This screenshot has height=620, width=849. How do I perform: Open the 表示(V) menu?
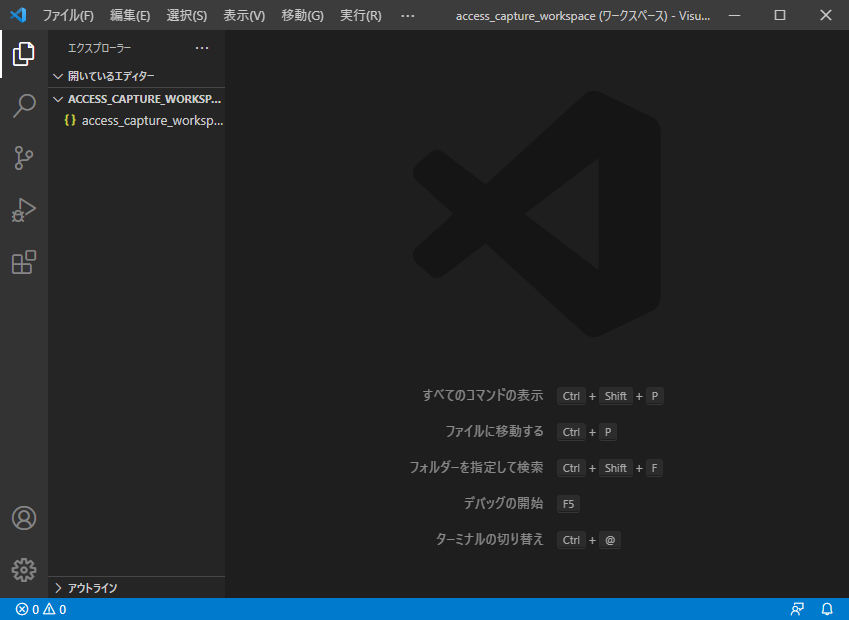244,16
